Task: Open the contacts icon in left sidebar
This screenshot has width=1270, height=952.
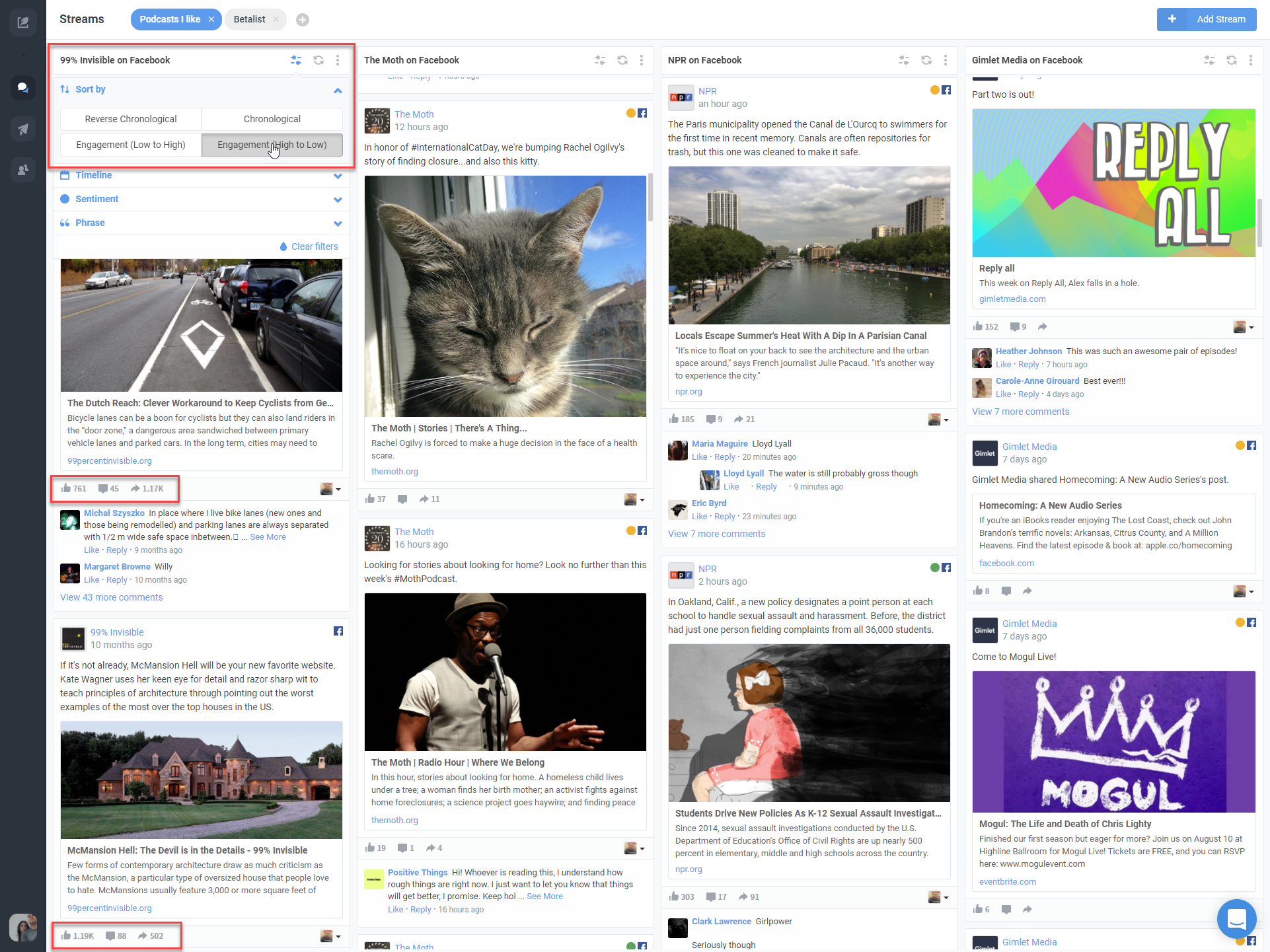Action: tap(23, 170)
